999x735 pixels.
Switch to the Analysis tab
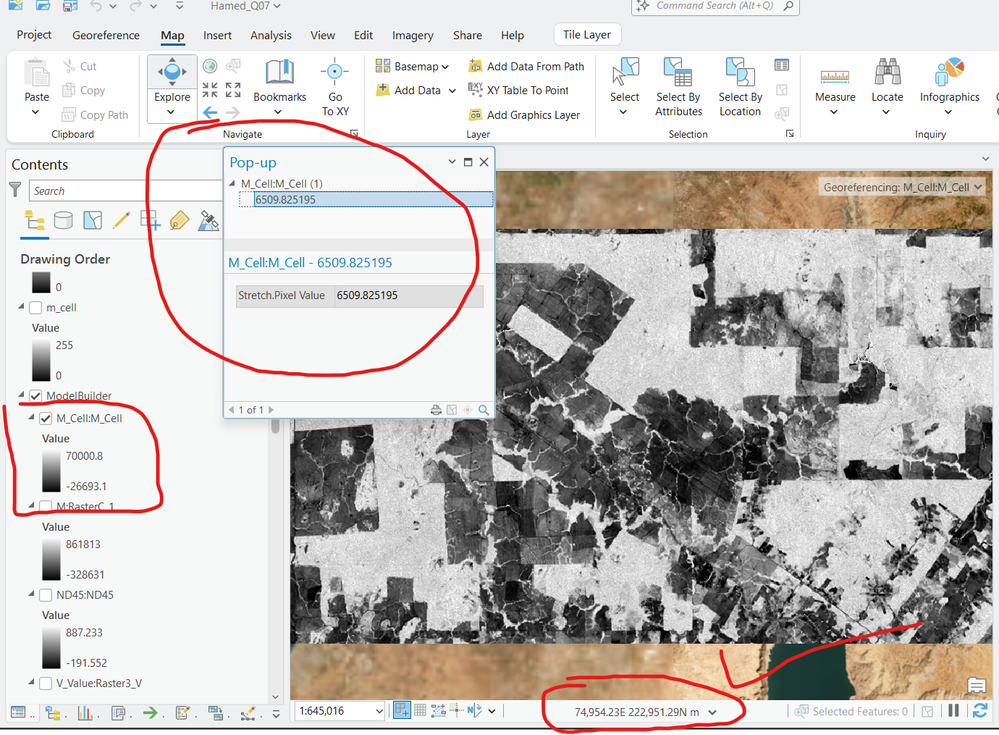click(271, 35)
